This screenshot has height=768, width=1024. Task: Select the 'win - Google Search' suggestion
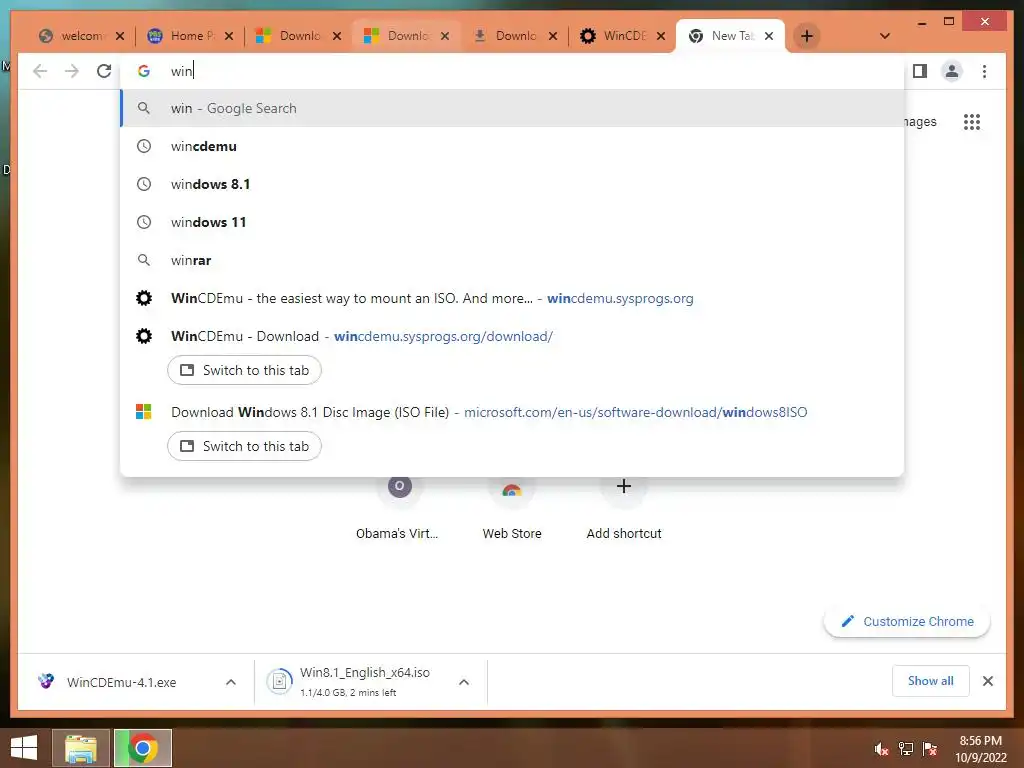[x=513, y=108]
